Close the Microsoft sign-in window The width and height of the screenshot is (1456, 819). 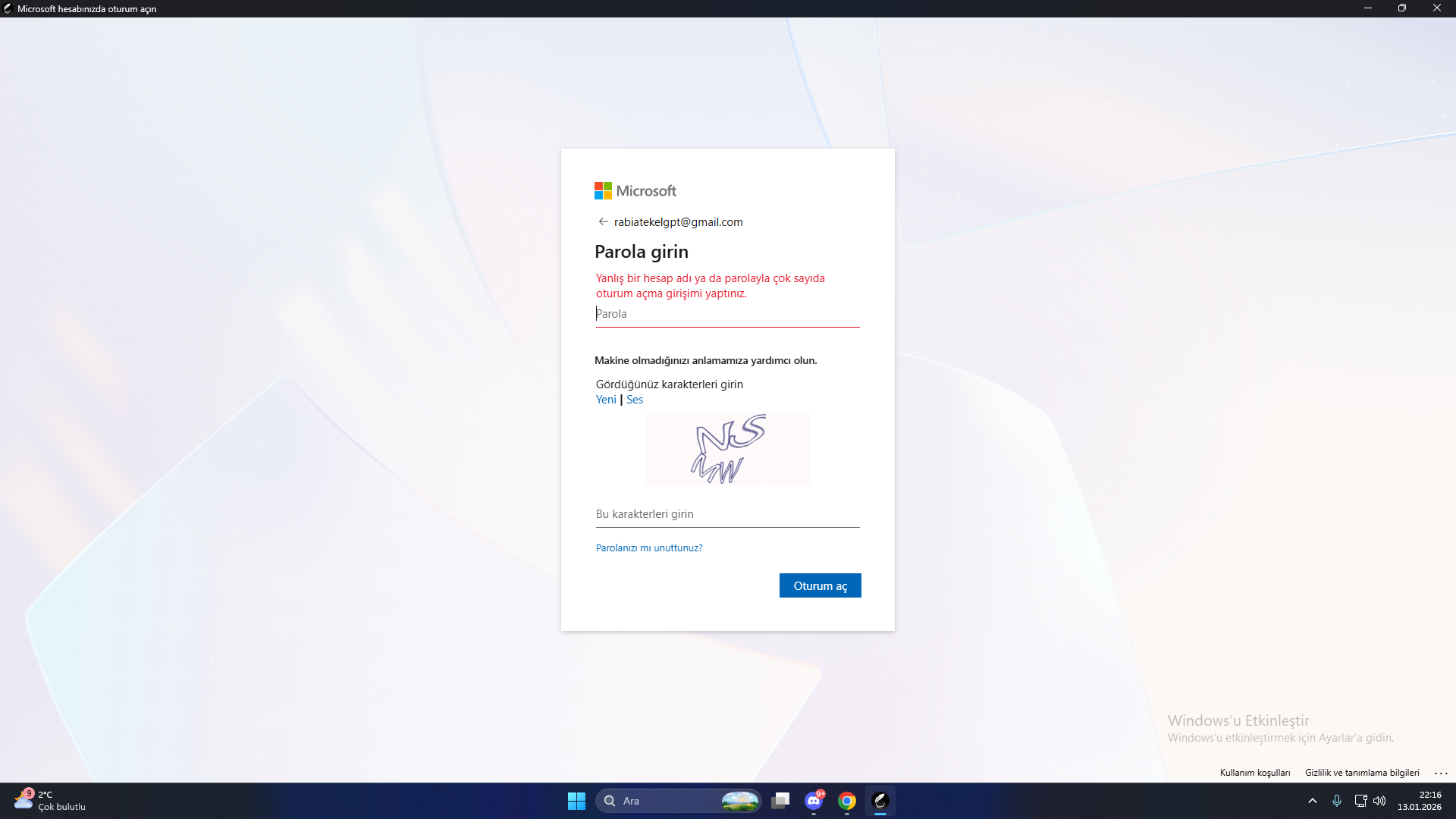point(1437,8)
